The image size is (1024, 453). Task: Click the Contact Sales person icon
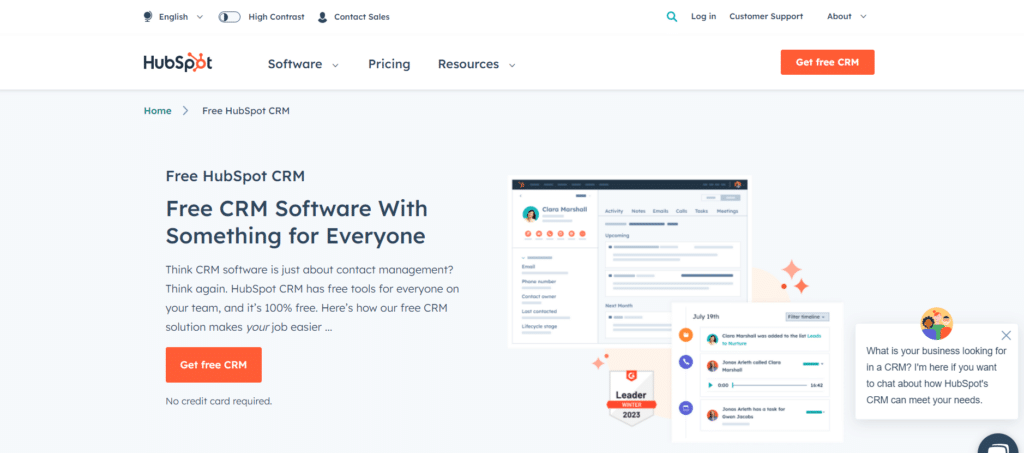point(322,17)
